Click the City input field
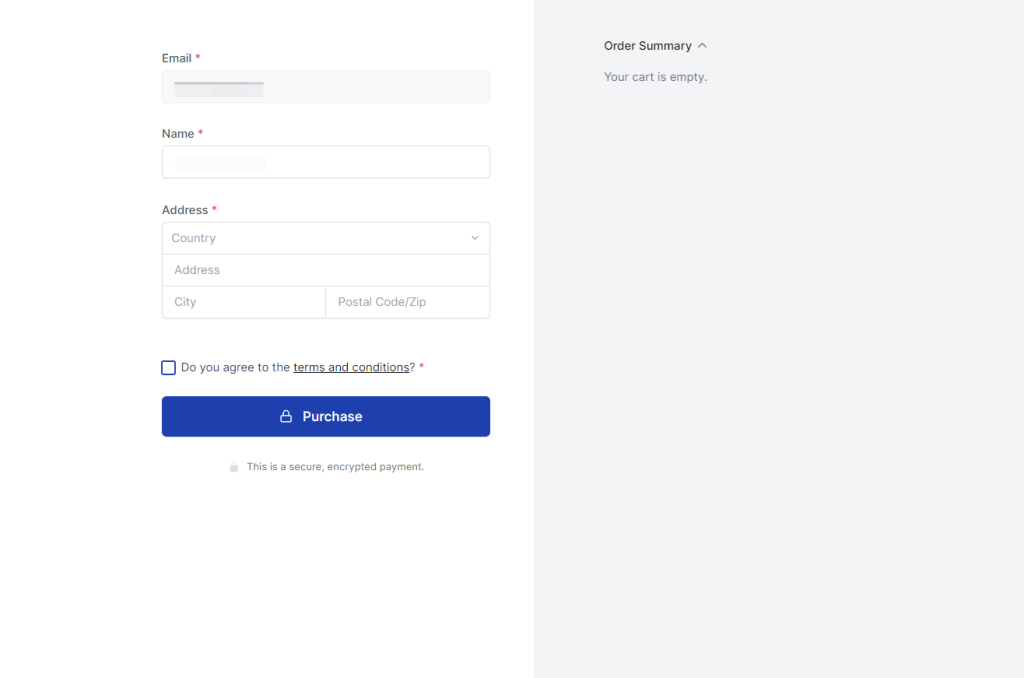1024x678 pixels. pos(243,302)
